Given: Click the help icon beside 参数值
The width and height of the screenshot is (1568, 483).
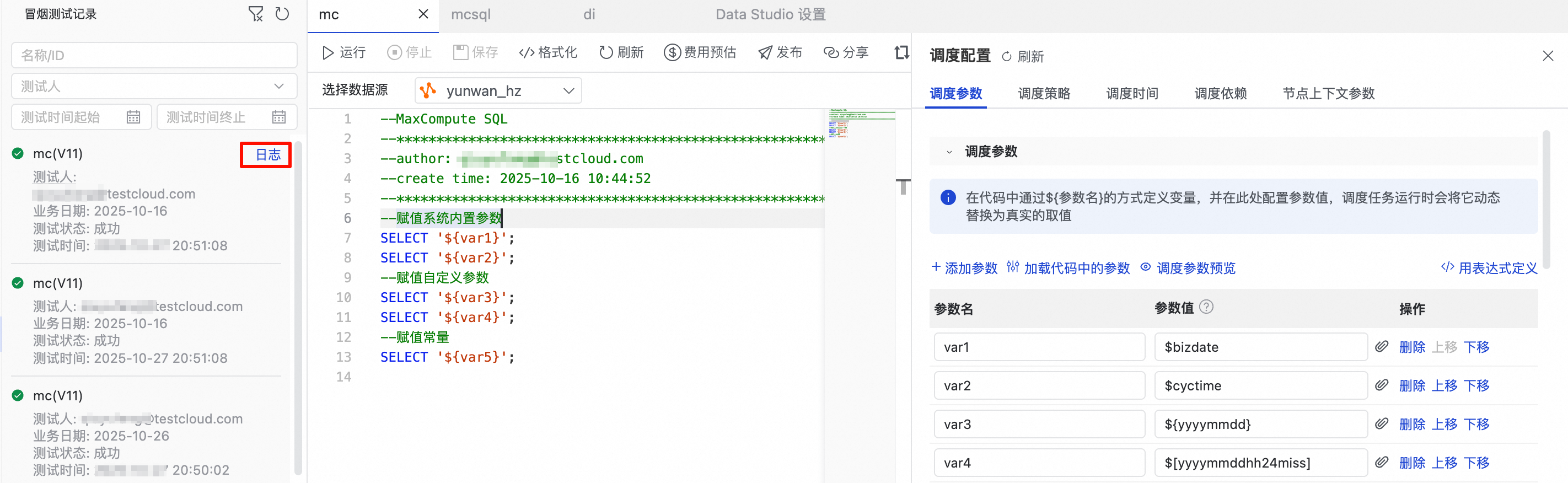Looking at the screenshot, I should coord(1206,307).
